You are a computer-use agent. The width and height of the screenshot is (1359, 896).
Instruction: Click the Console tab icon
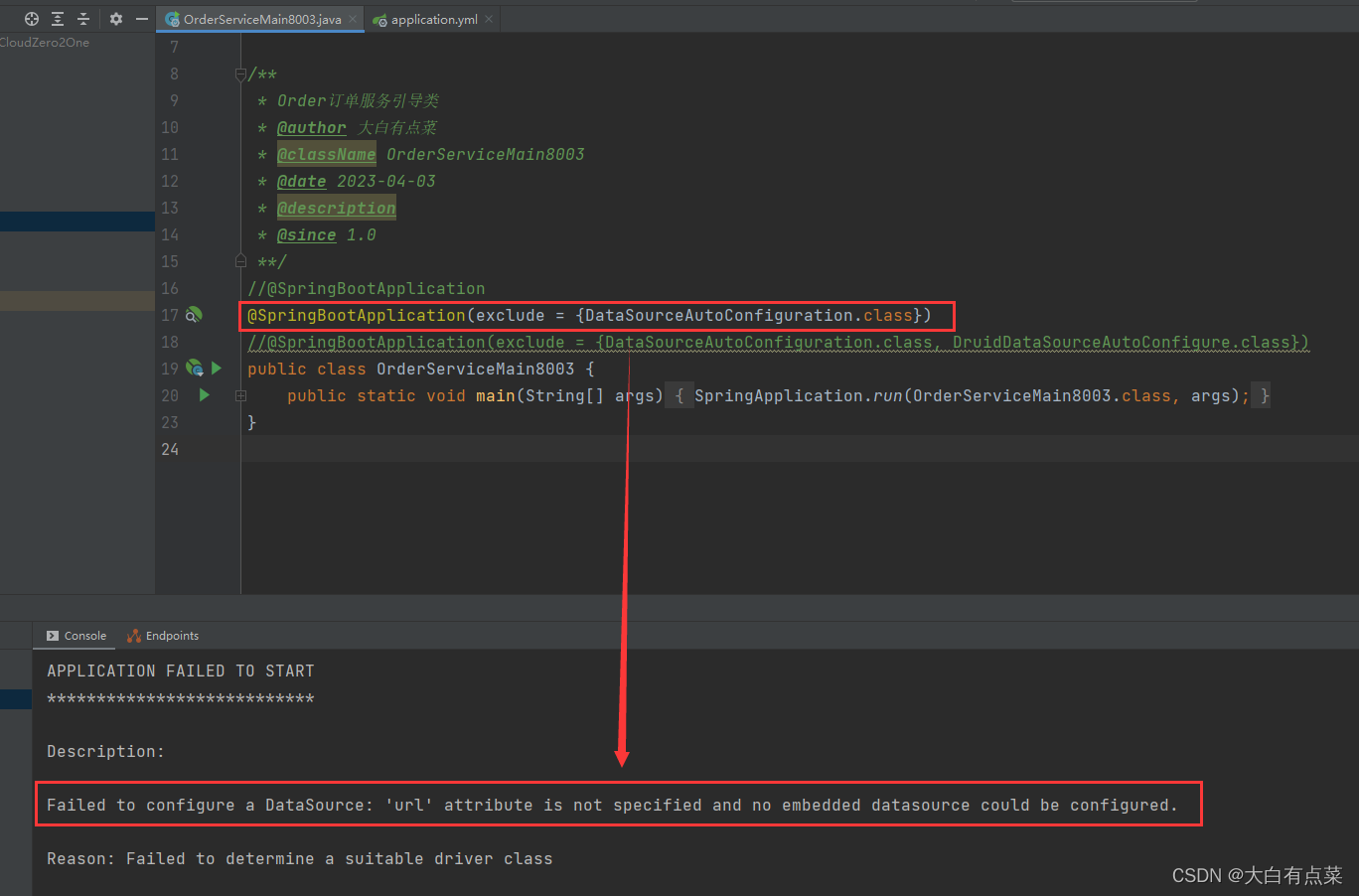pos(53,636)
